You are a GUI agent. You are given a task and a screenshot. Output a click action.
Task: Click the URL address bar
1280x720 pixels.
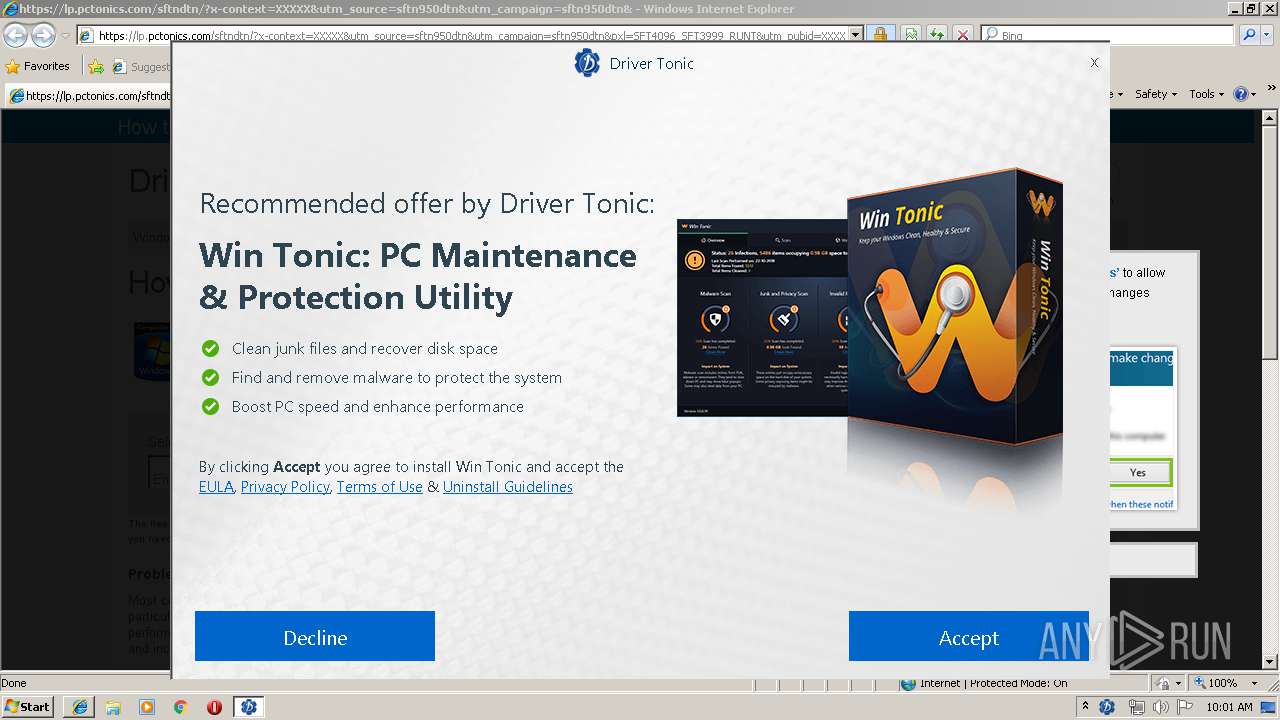470,35
